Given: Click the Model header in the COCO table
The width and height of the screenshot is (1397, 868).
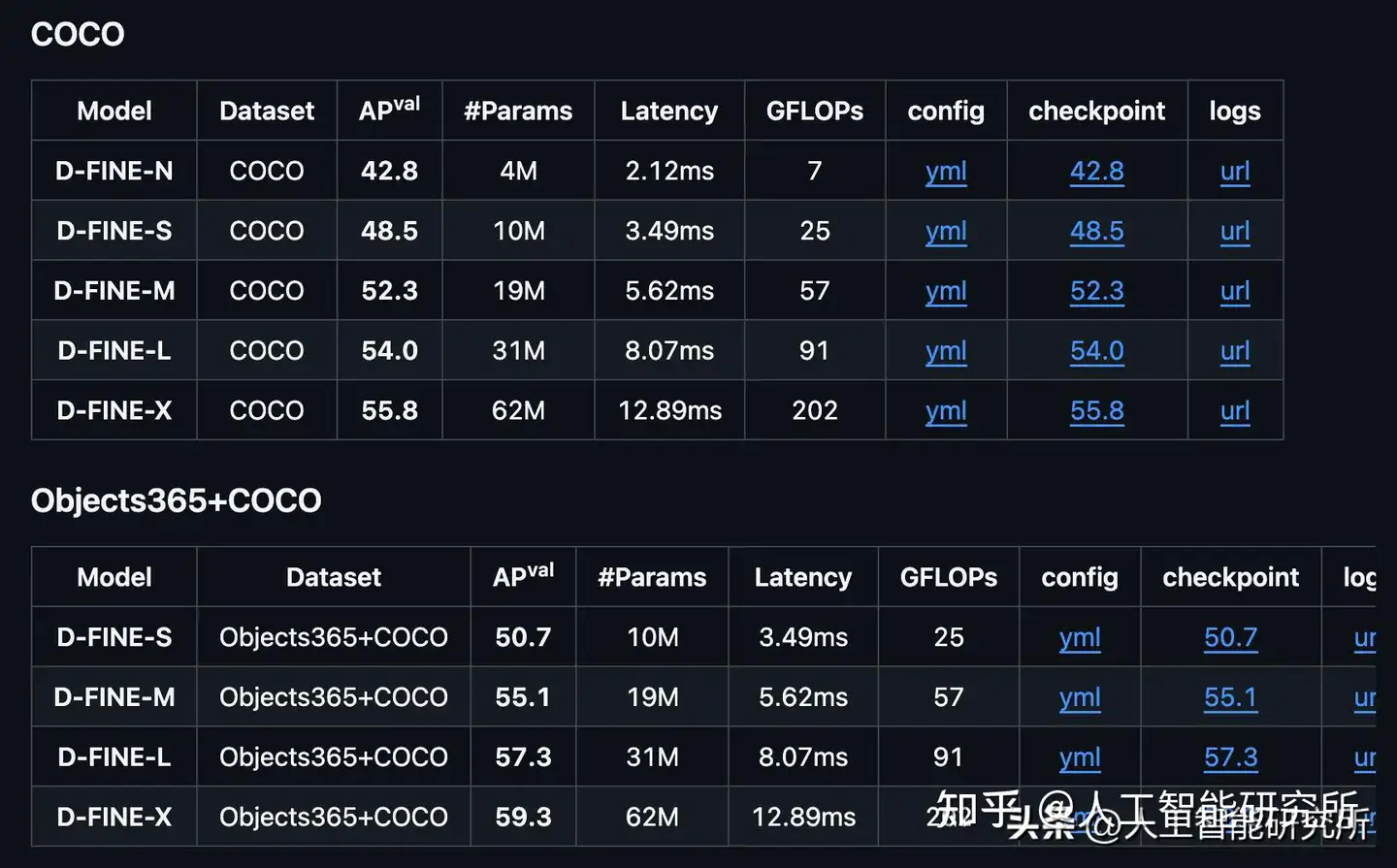Looking at the screenshot, I should click(x=114, y=111).
